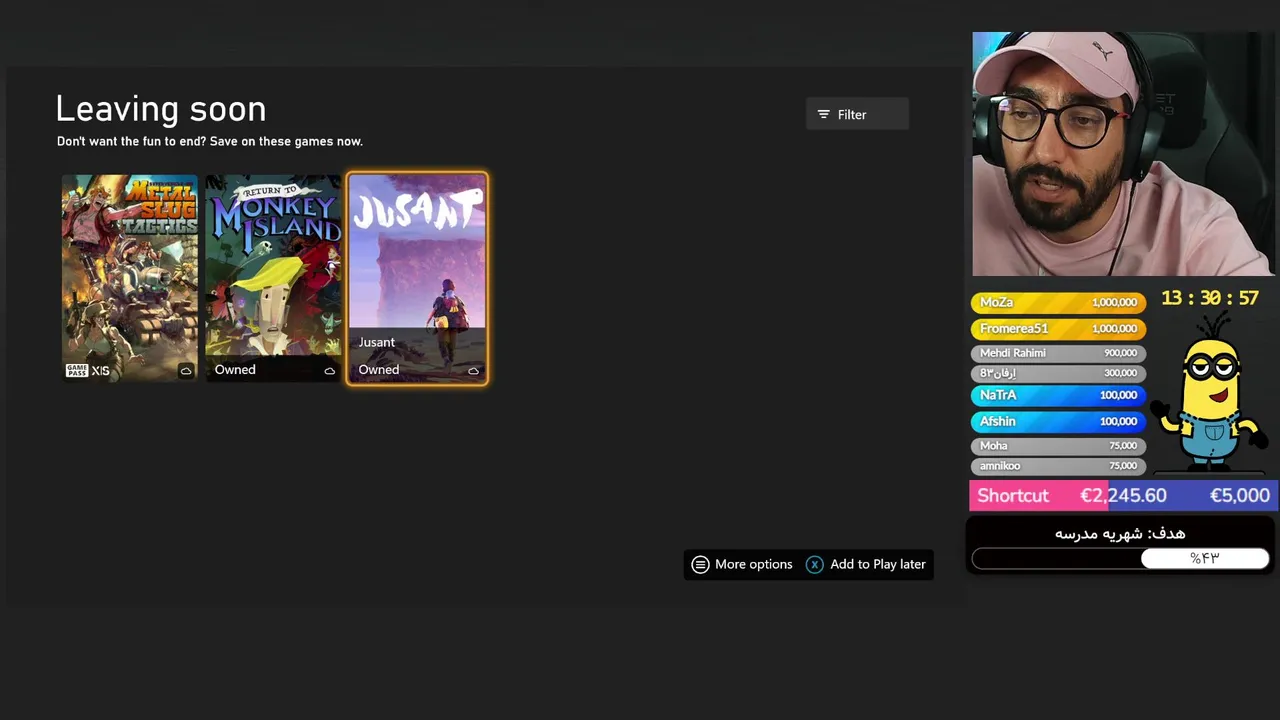Screen dimensions: 1280x720
Task: Click Owned label under Jusant
Action: [x=379, y=370]
